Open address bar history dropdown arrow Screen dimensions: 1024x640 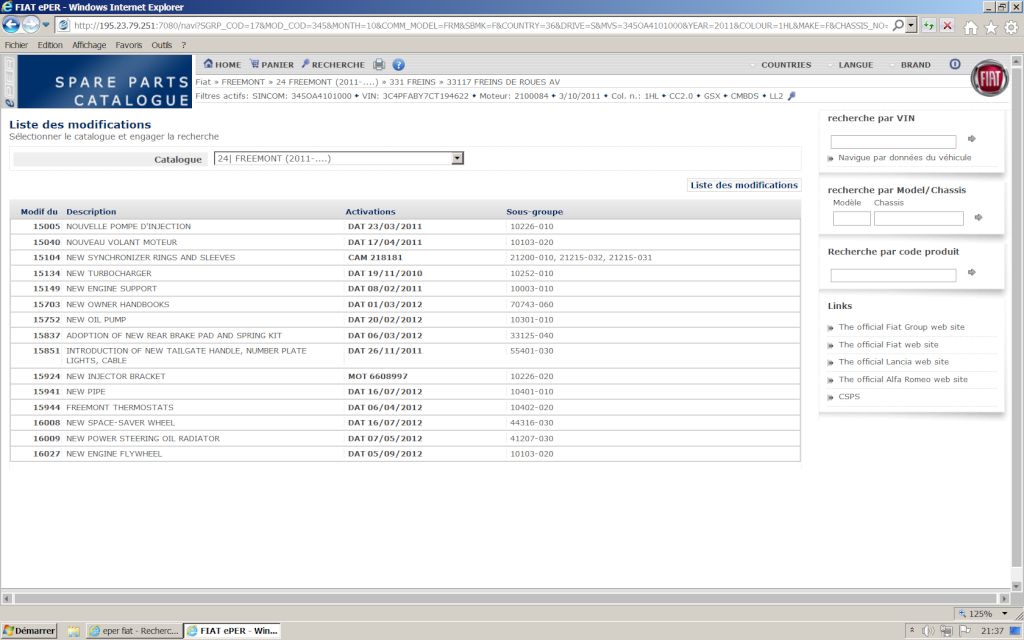point(911,25)
